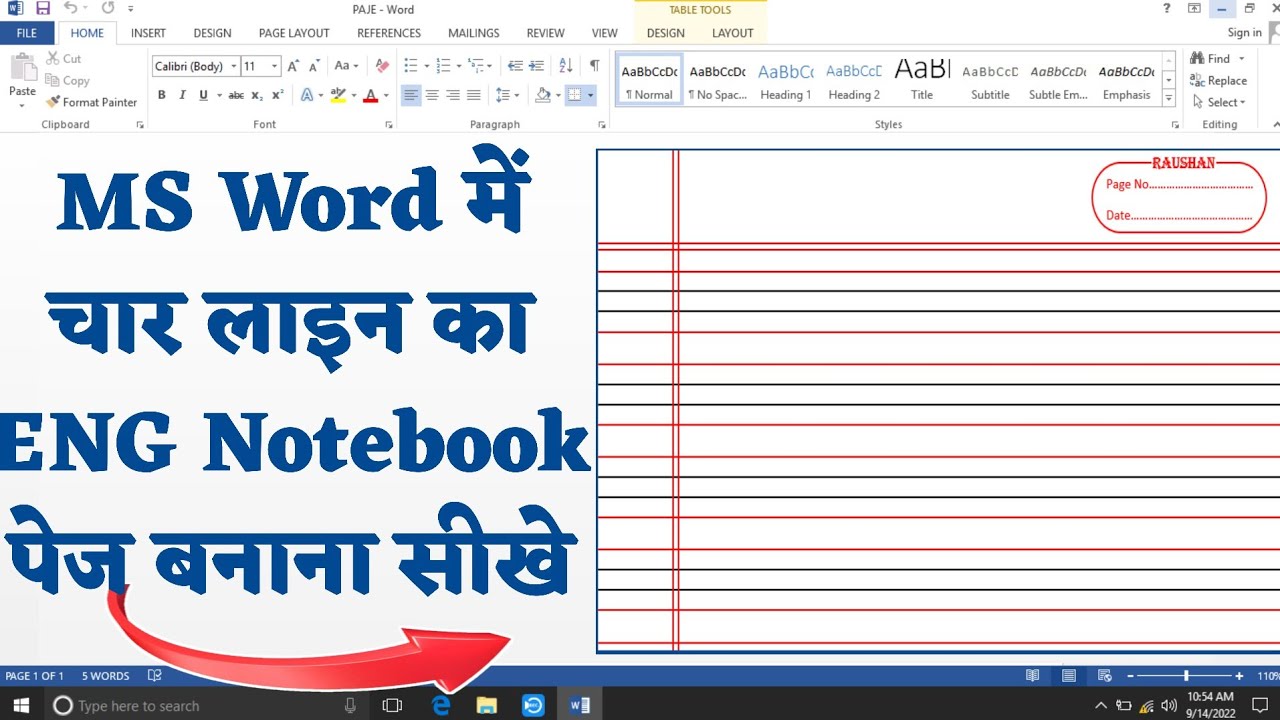Click the Copy button in Clipboard group
Image resolution: width=1280 pixels, height=720 pixels.
[67, 81]
